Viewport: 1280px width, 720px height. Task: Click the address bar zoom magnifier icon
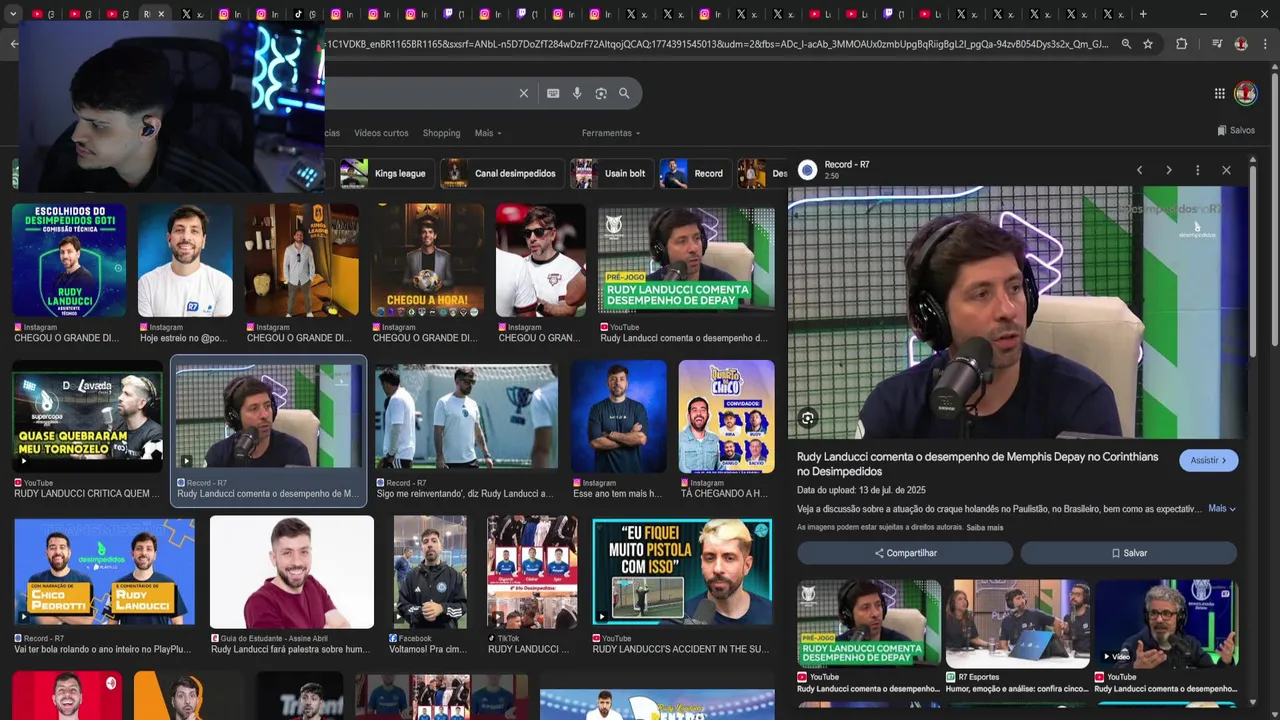coord(1126,44)
